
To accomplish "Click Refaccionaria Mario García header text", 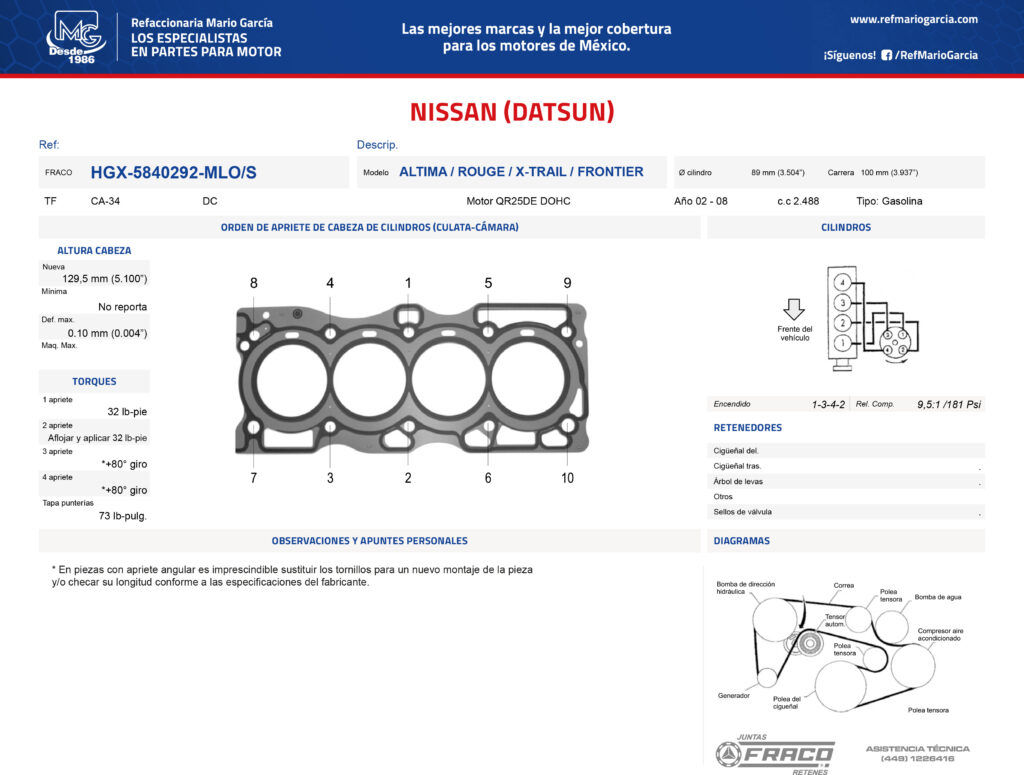I will coord(202,23).
